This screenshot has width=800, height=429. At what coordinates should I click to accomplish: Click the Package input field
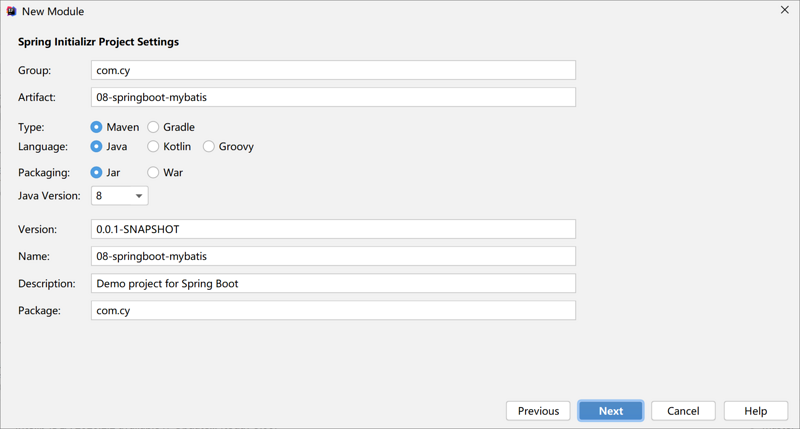[333, 310]
